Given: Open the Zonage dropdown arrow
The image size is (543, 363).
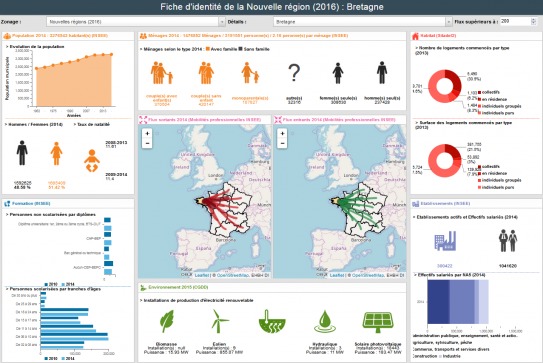Looking at the screenshot, I should (222, 22).
